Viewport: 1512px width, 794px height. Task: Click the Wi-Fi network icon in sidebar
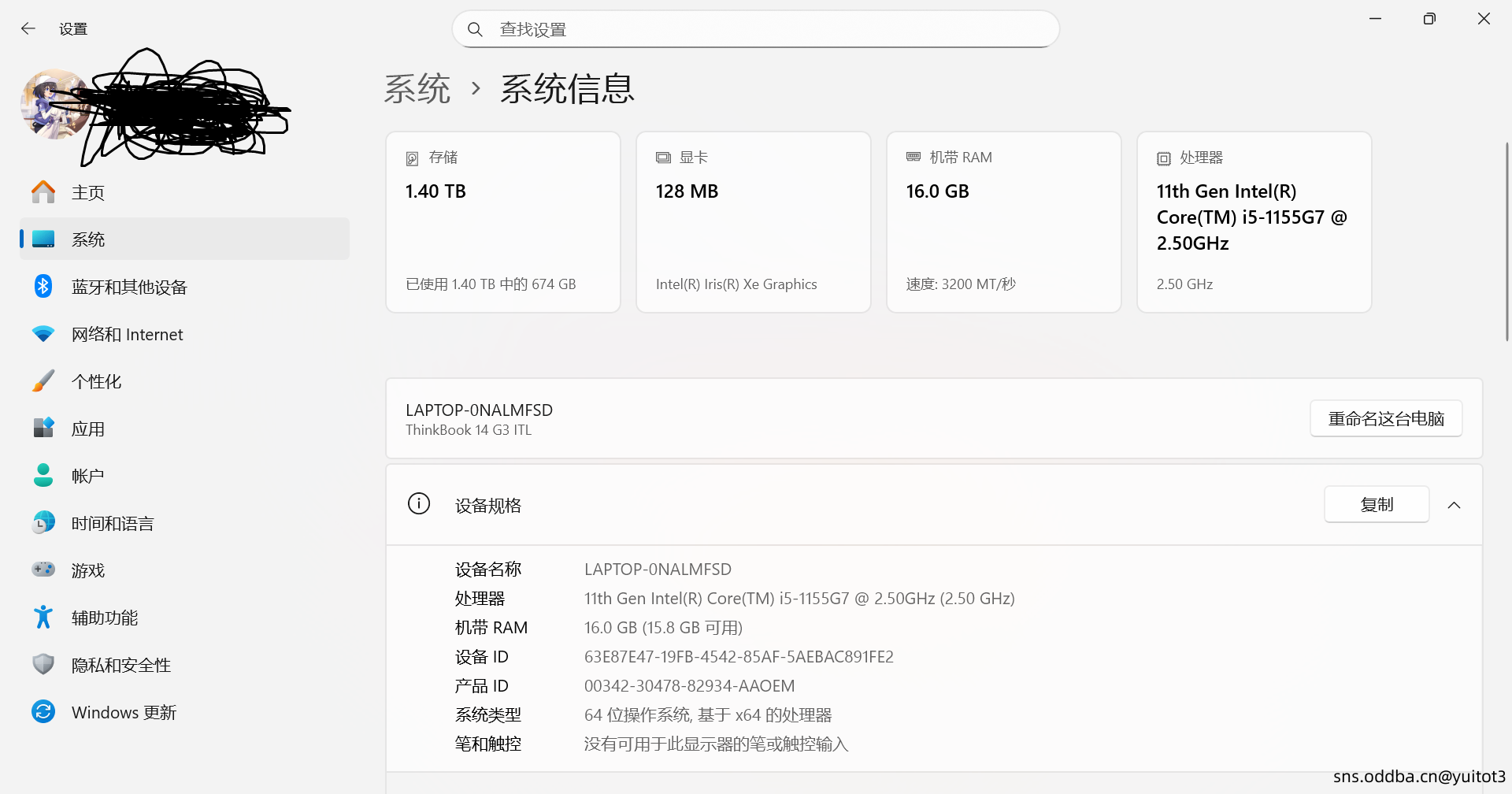[x=43, y=334]
